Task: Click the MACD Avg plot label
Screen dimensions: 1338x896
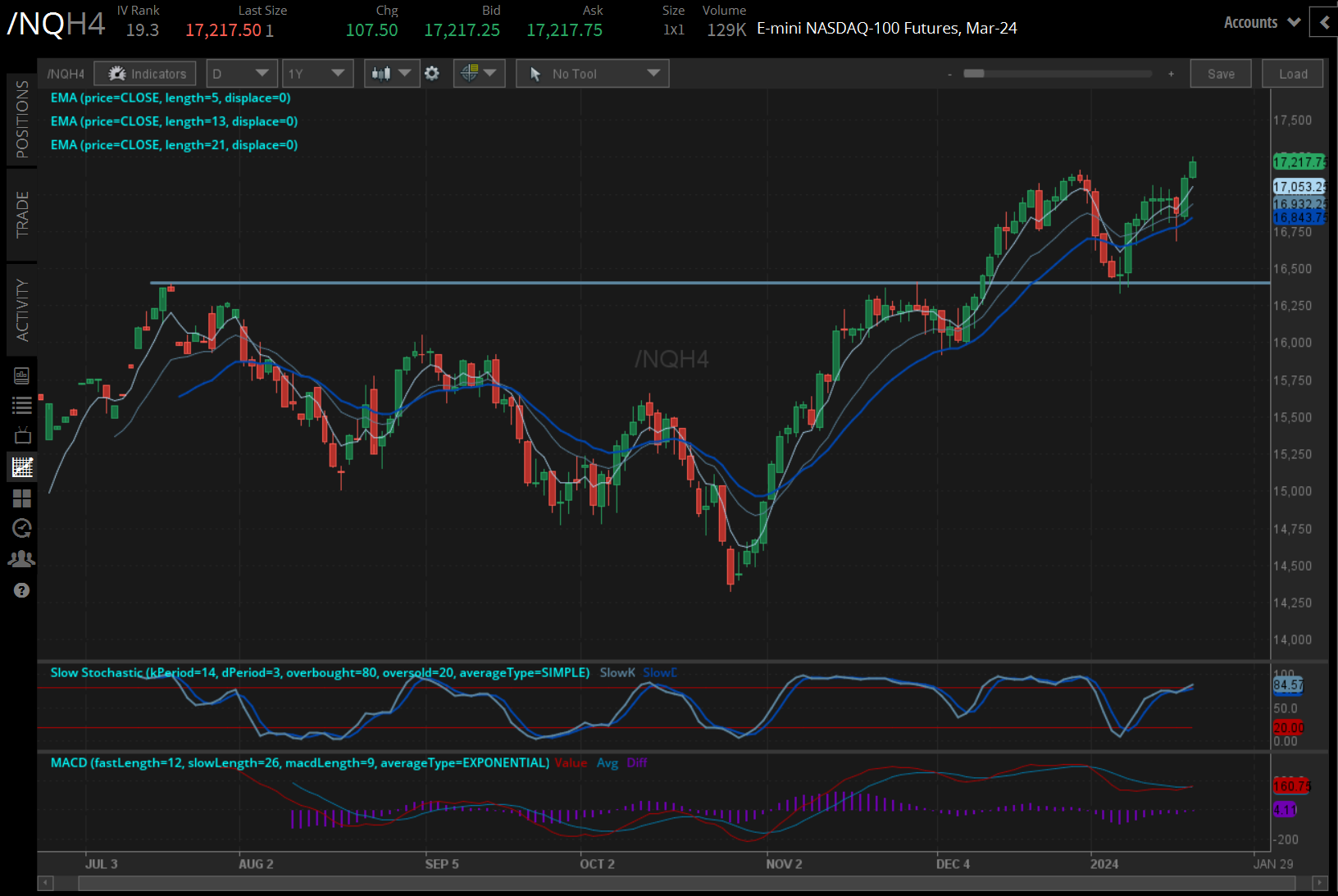Action: [x=608, y=762]
